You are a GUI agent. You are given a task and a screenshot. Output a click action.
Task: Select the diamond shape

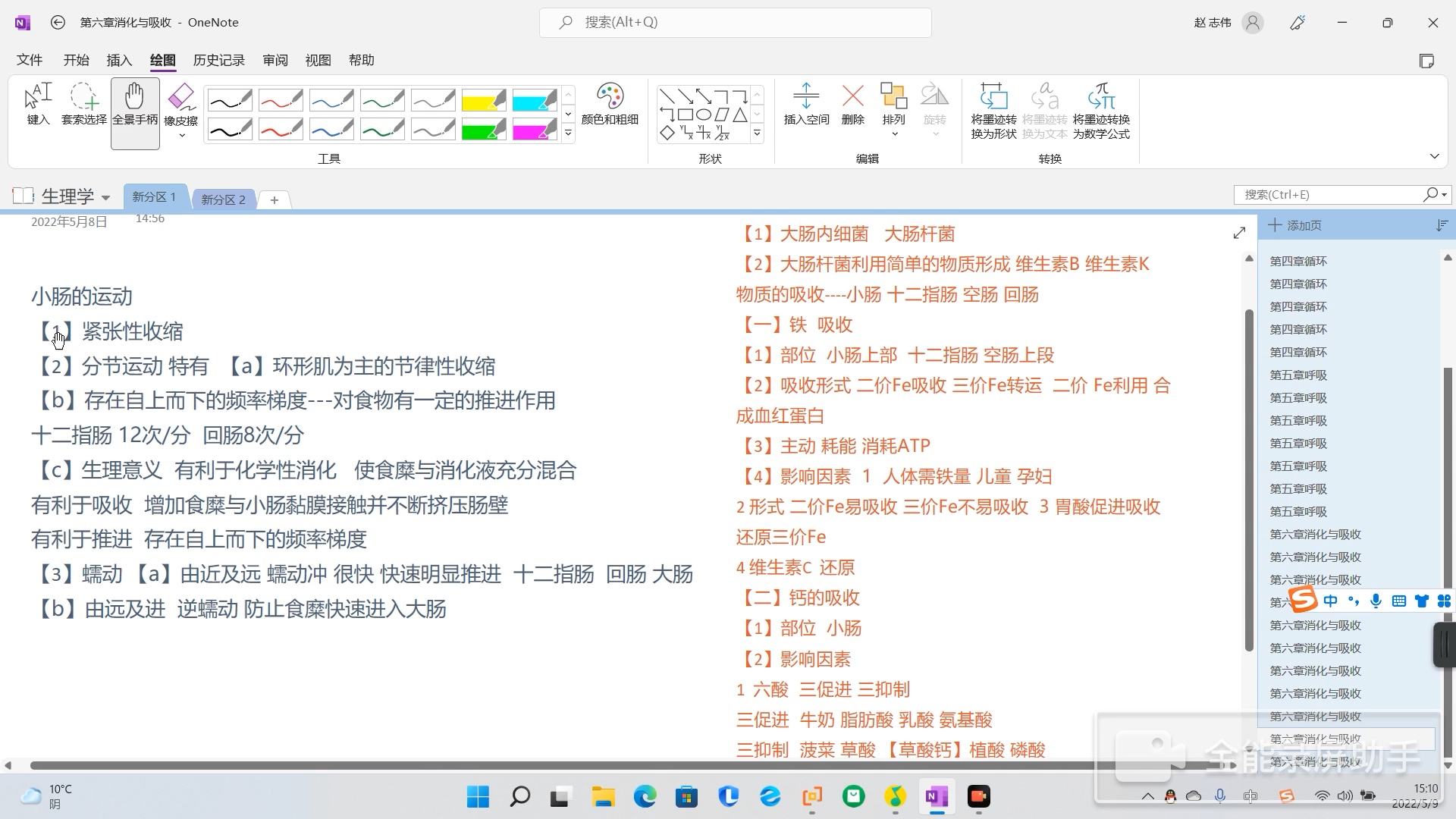click(667, 133)
